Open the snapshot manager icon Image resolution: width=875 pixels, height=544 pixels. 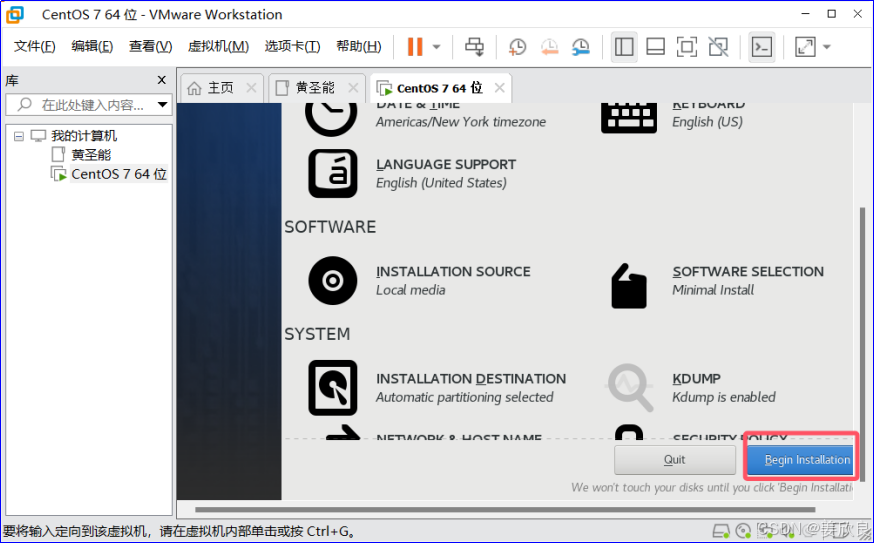coord(581,47)
